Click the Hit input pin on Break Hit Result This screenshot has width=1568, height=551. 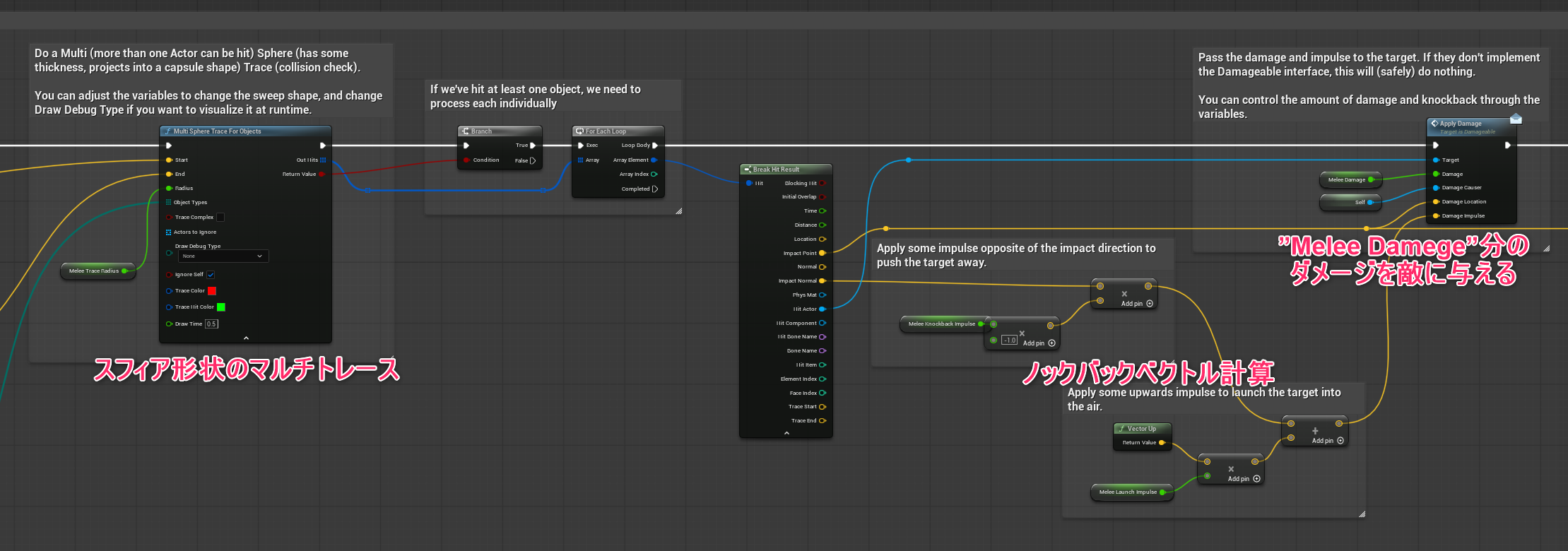pos(749,183)
